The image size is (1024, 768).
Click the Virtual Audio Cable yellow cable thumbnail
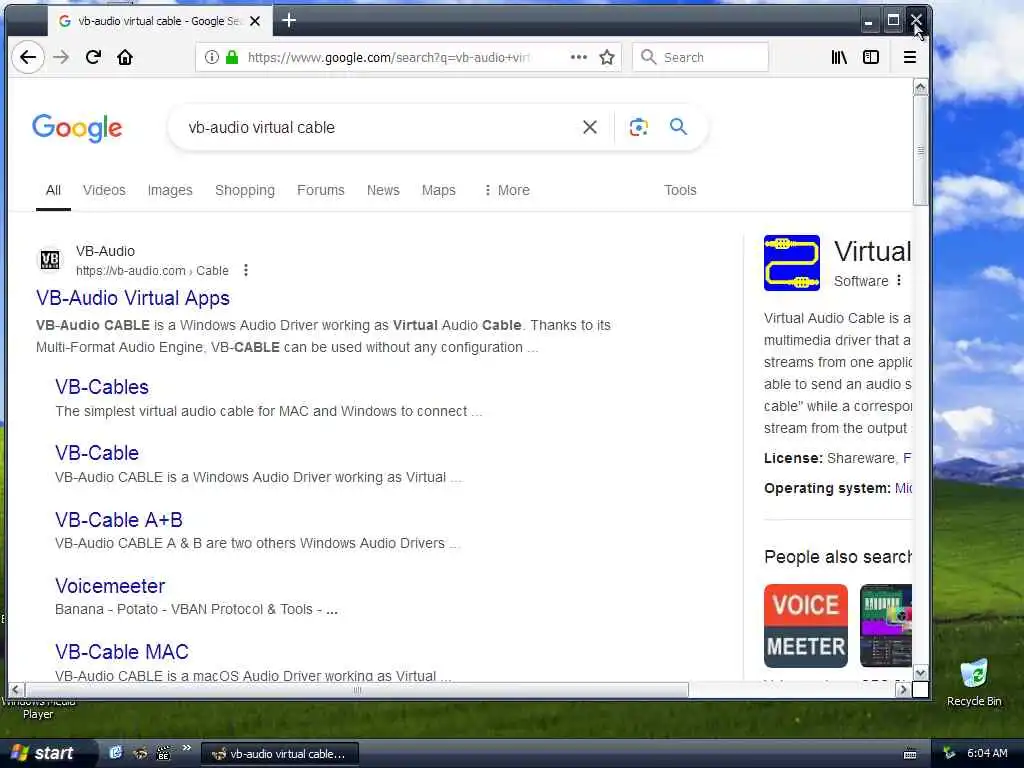[792, 263]
